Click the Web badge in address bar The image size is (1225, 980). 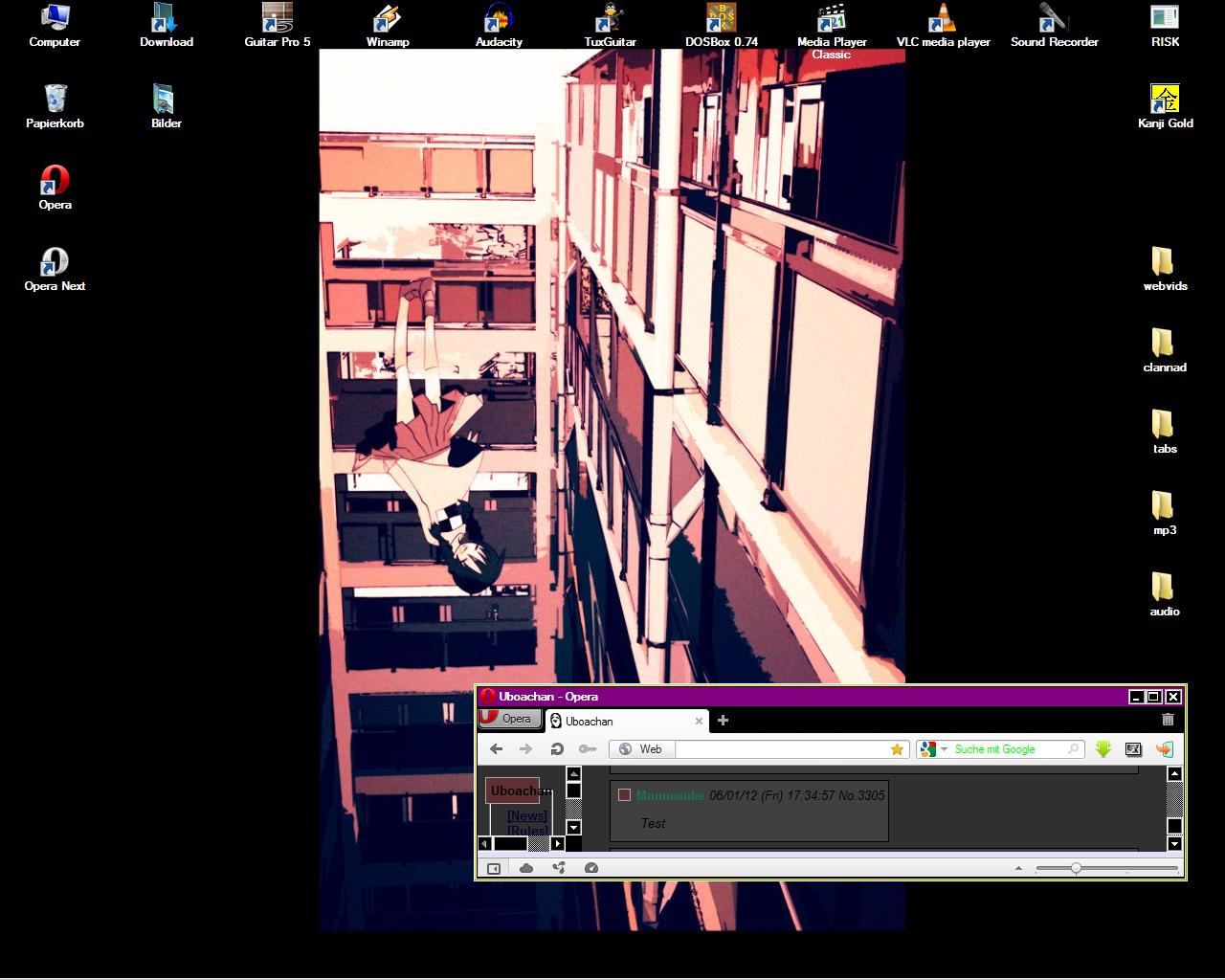(x=641, y=749)
